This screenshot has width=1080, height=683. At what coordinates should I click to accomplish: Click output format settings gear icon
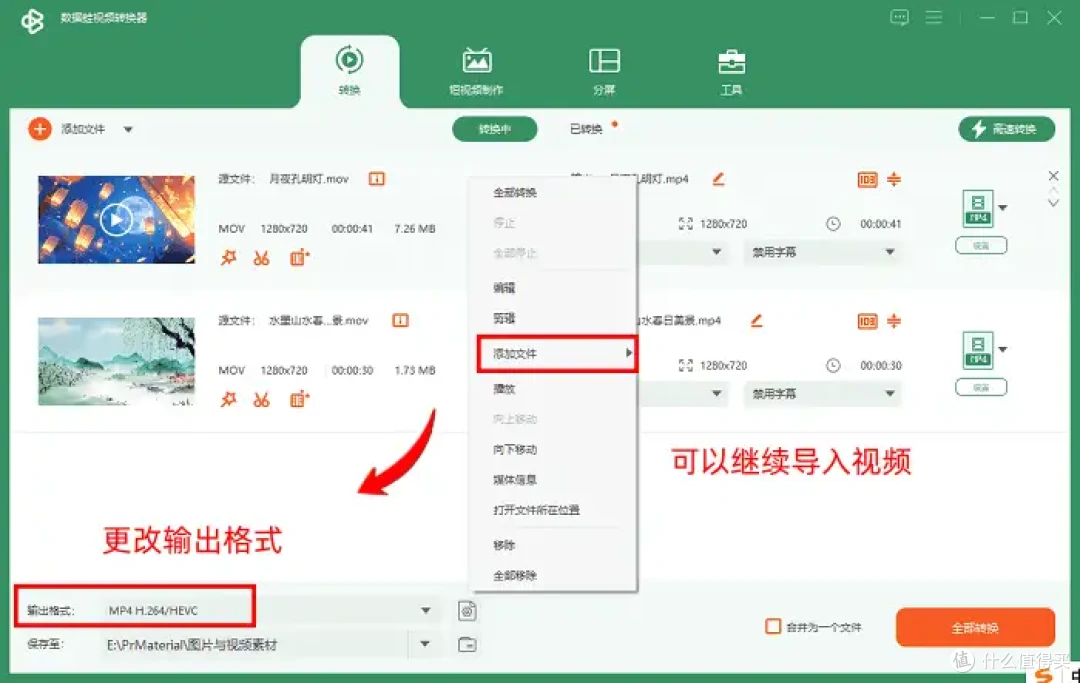[x=467, y=611]
